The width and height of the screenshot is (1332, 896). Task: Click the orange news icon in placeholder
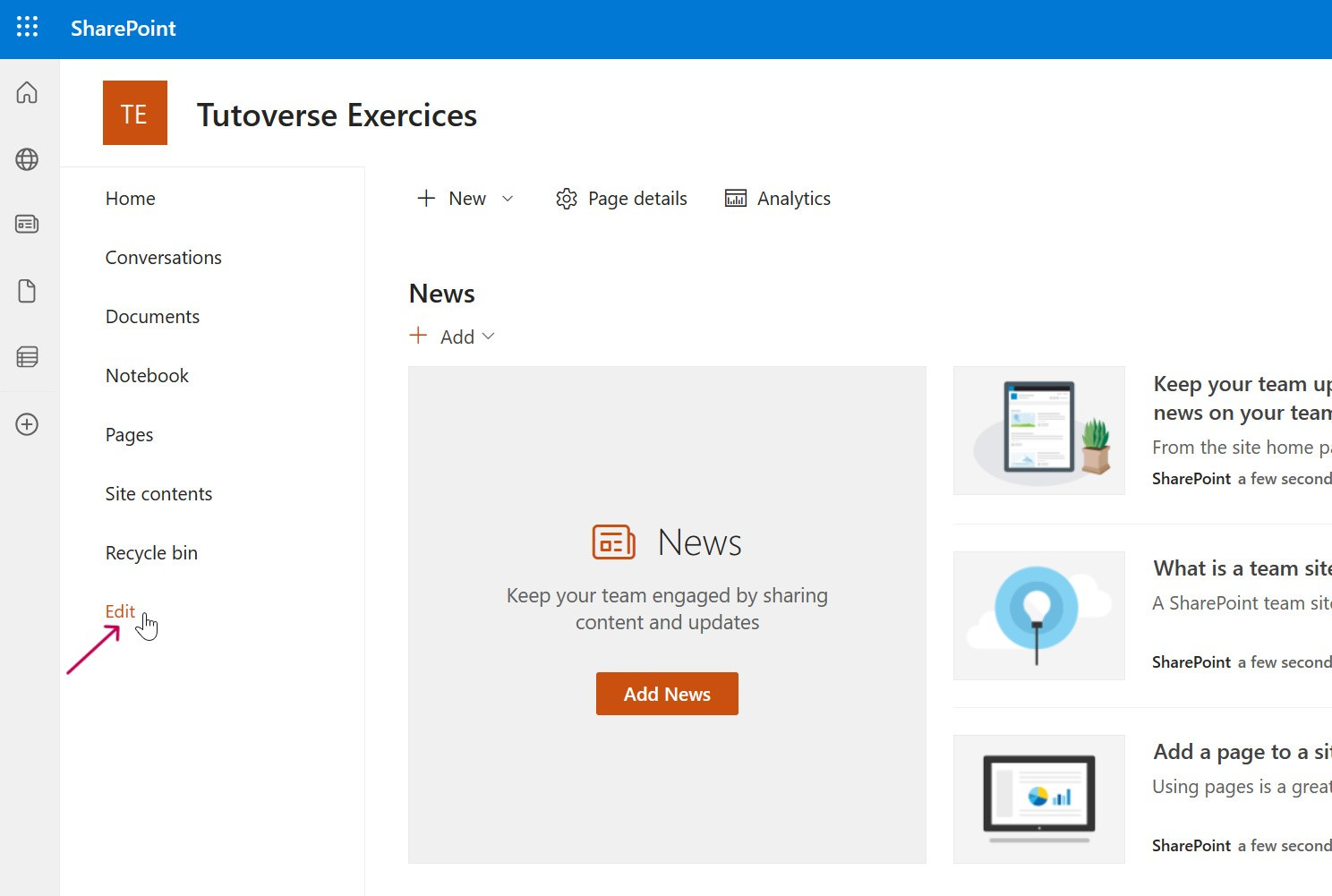[614, 542]
